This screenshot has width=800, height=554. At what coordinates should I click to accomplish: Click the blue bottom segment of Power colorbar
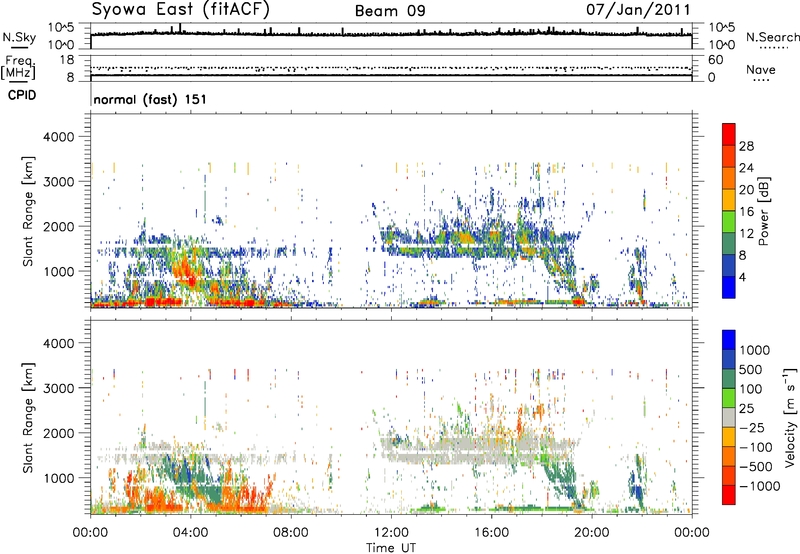point(729,287)
